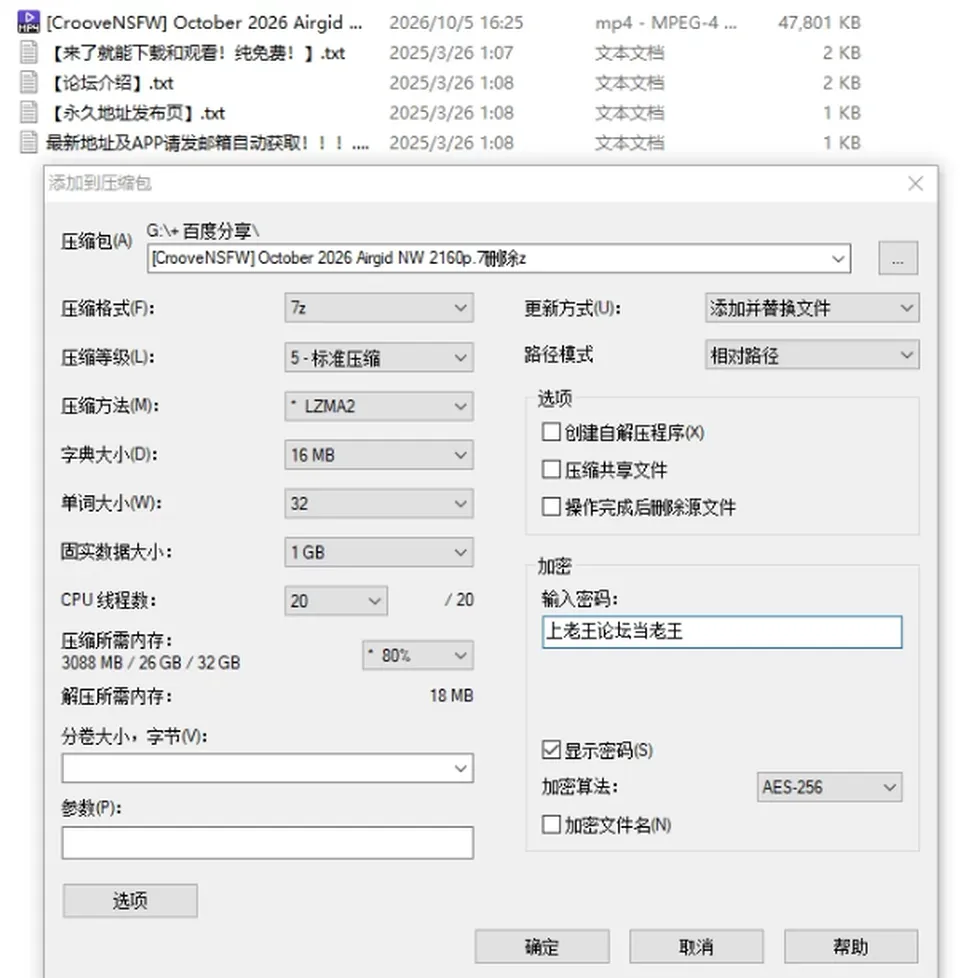The height and width of the screenshot is (978, 960).
Task: Click the archive name combo box
Action: tap(499, 258)
